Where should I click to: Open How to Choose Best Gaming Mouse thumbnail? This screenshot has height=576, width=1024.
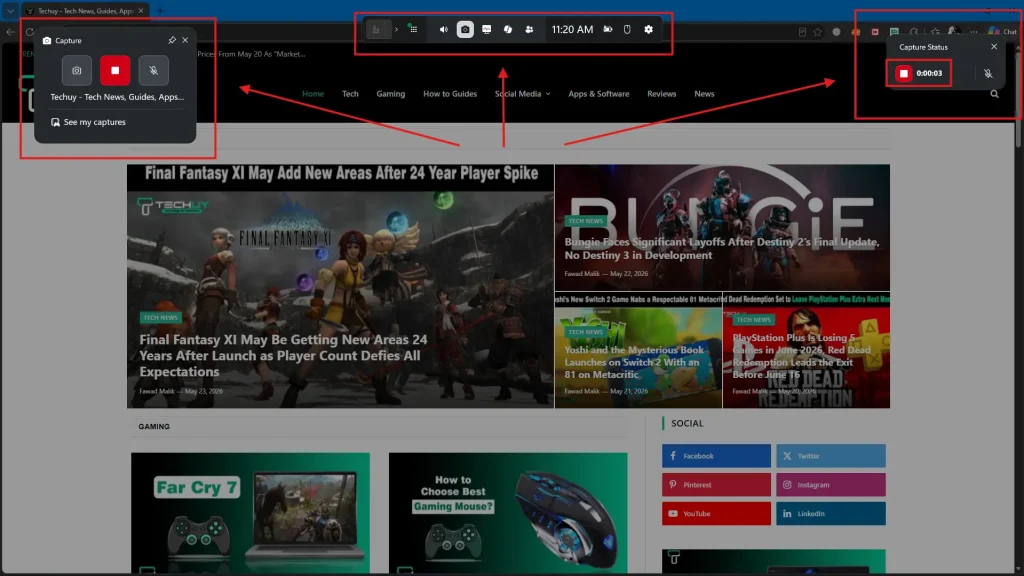(508, 513)
